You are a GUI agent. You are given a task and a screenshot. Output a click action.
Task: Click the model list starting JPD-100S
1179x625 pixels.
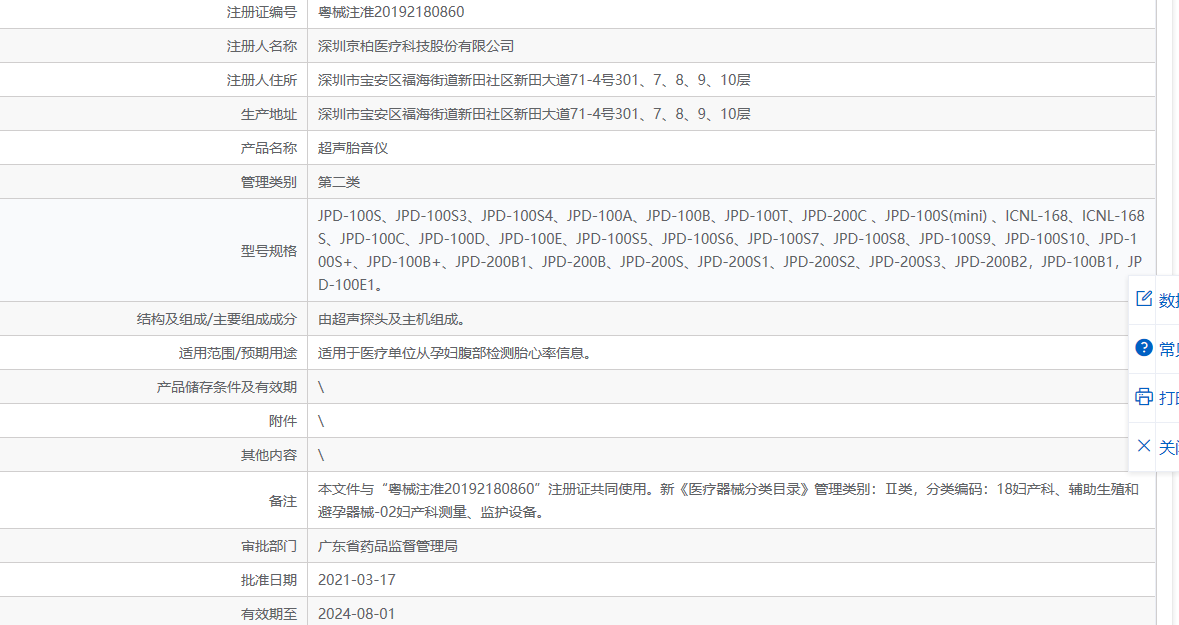[731, 250]
